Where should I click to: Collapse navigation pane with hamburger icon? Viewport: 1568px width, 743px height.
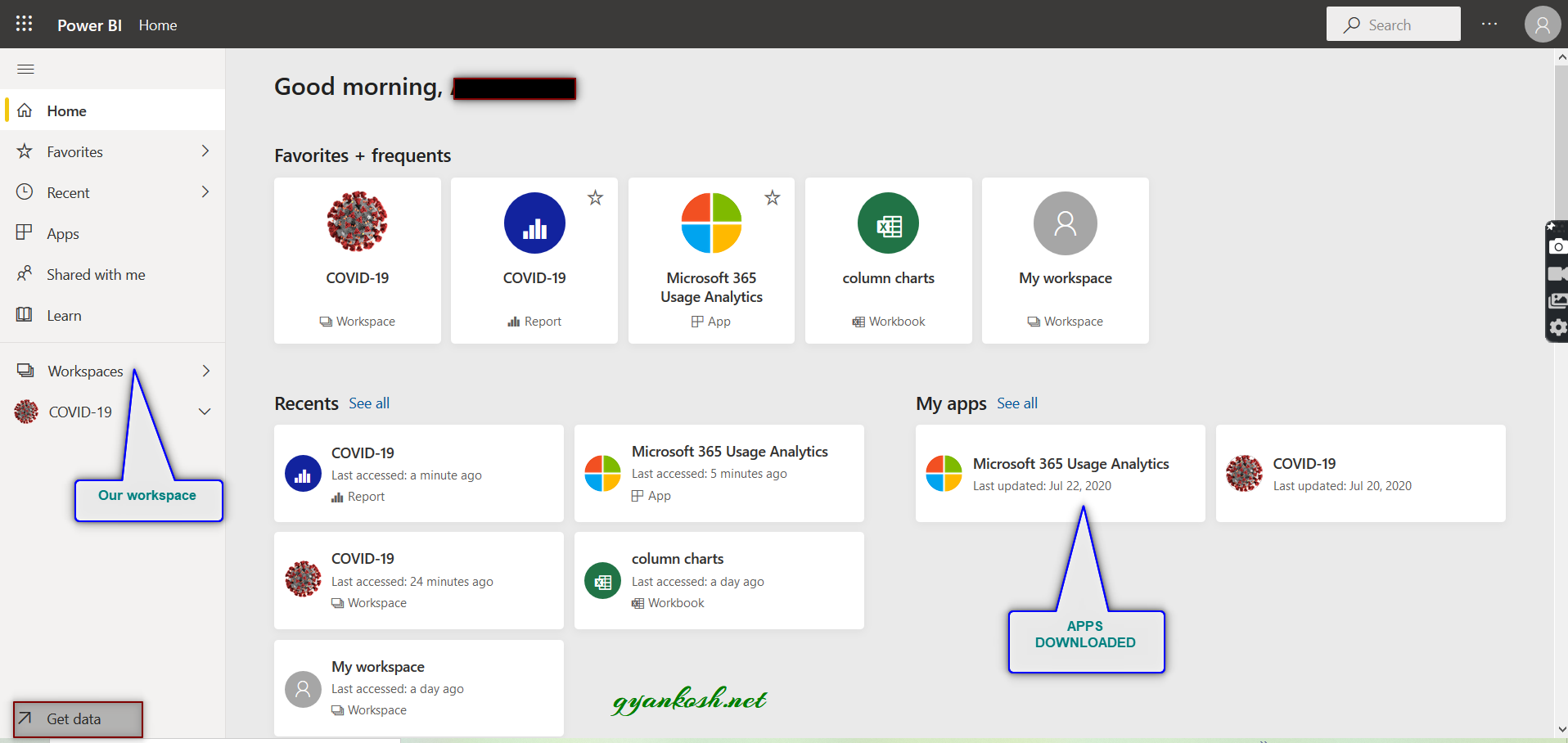click(x=25, y=69)
